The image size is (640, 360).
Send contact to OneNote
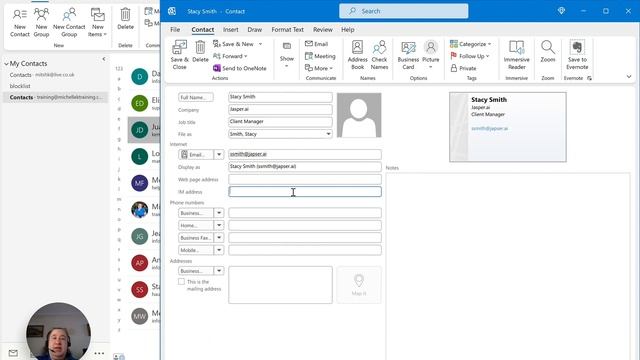[240, 68]
